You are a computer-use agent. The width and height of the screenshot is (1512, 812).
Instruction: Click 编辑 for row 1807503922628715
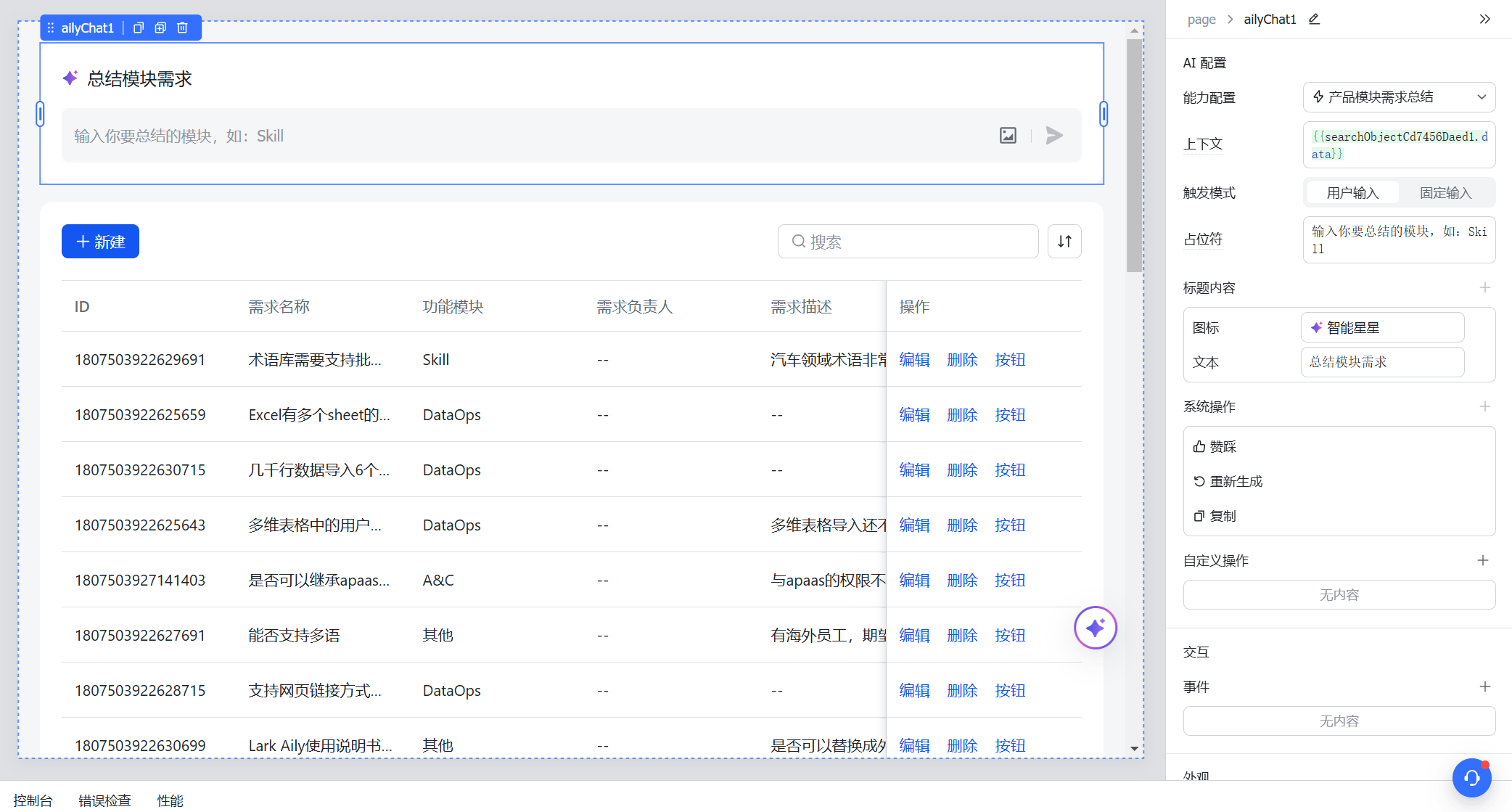point(914,690)
